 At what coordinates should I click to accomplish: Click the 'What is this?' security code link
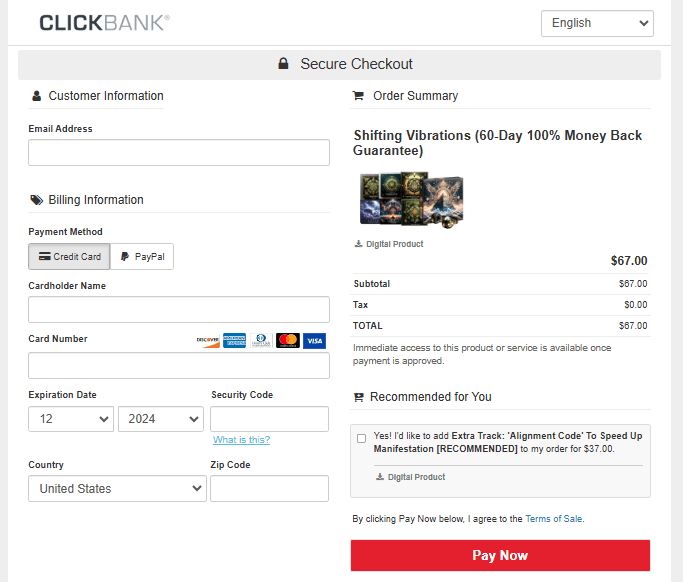pos(241,440)
